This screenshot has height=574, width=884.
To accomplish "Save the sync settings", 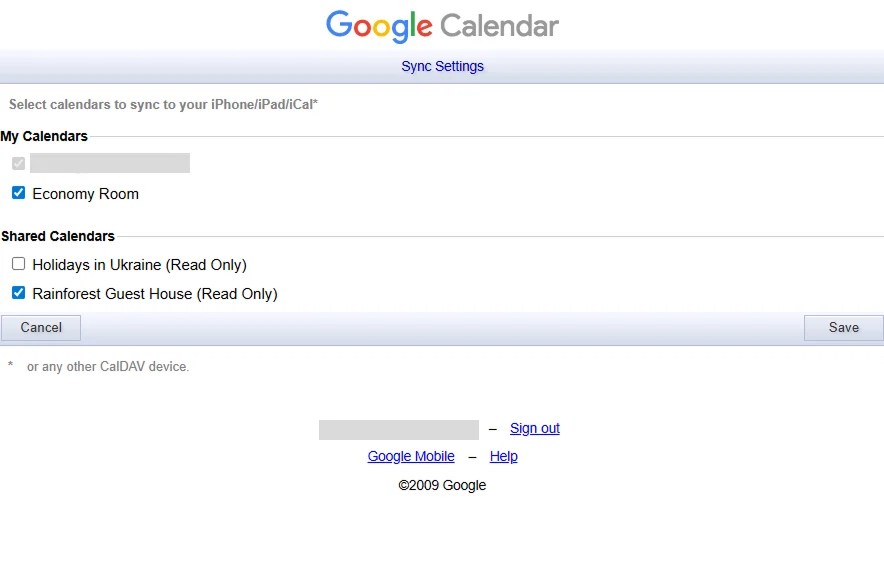I will pos(843,328).
